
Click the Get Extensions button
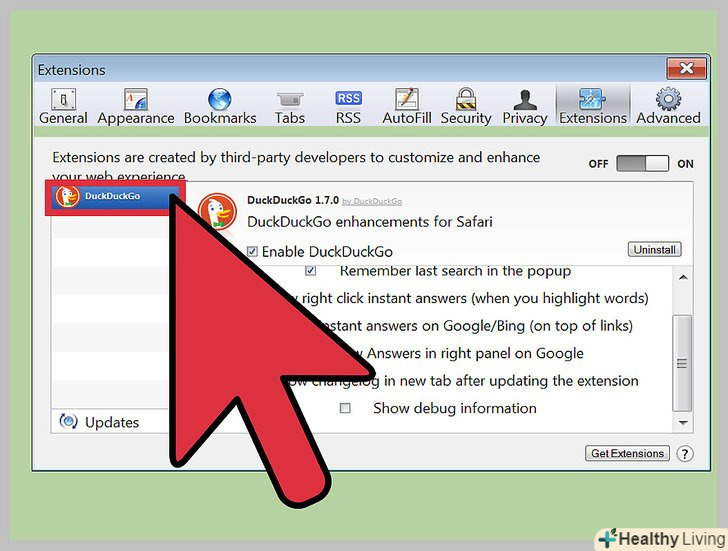tap(627, 454)
